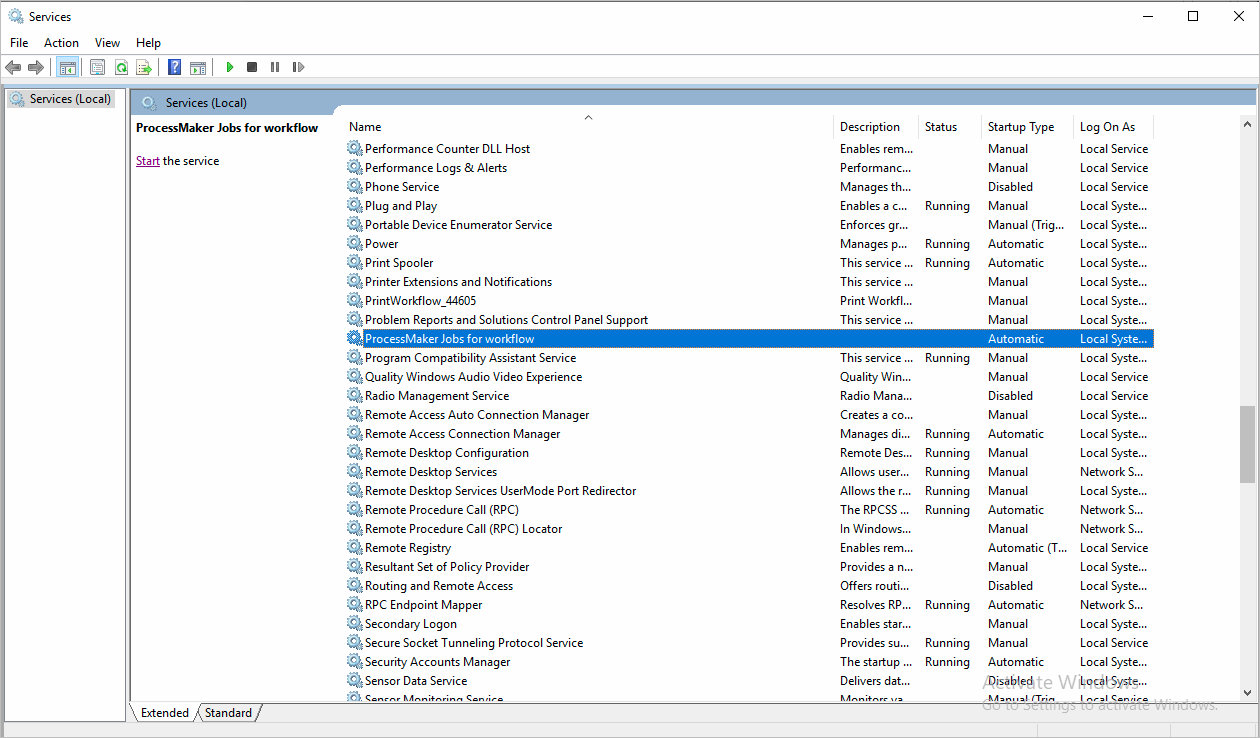Image resolution: width=1260 pixels, height=738 pixels.
Task: Click the Refresh toolbar icon
Action: pyautogui.click(x=121, y=67)
